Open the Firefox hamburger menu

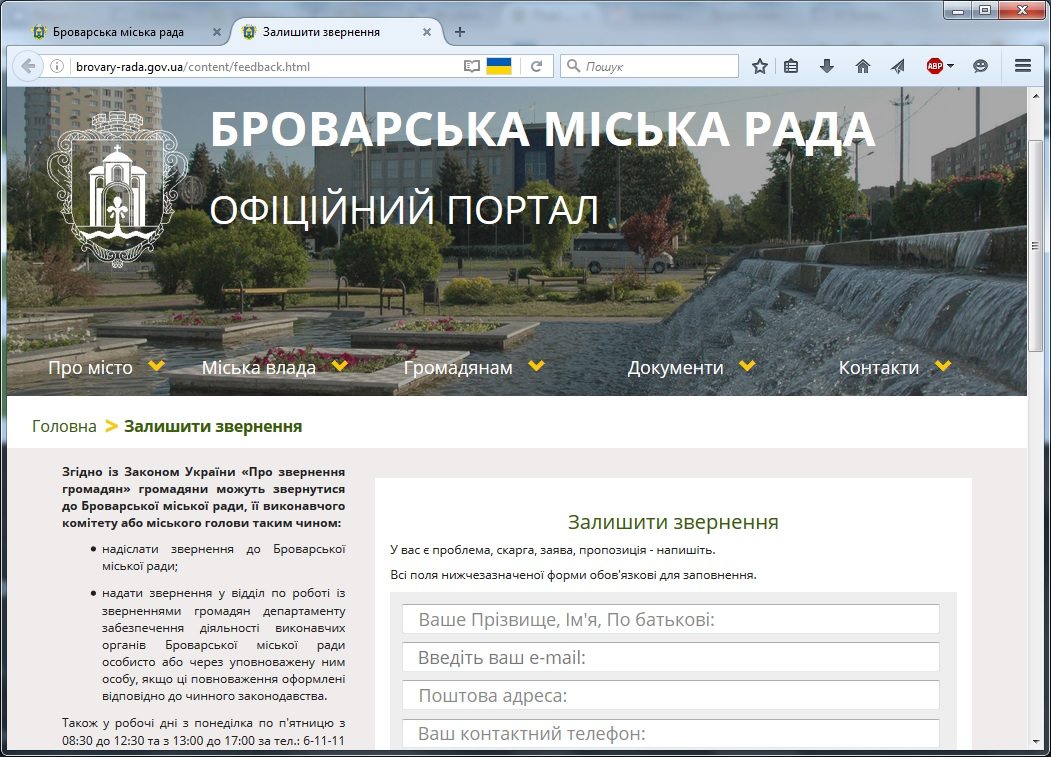(x=1023, y=66)
